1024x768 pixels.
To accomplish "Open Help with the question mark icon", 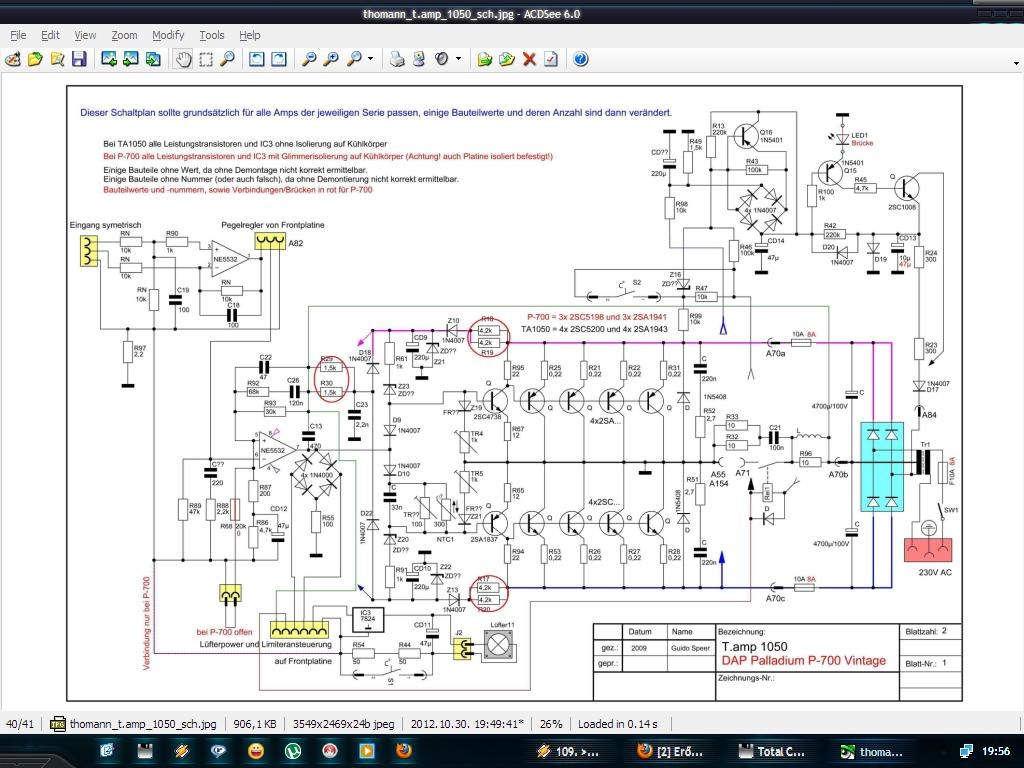I will click(x=580, y=59).
